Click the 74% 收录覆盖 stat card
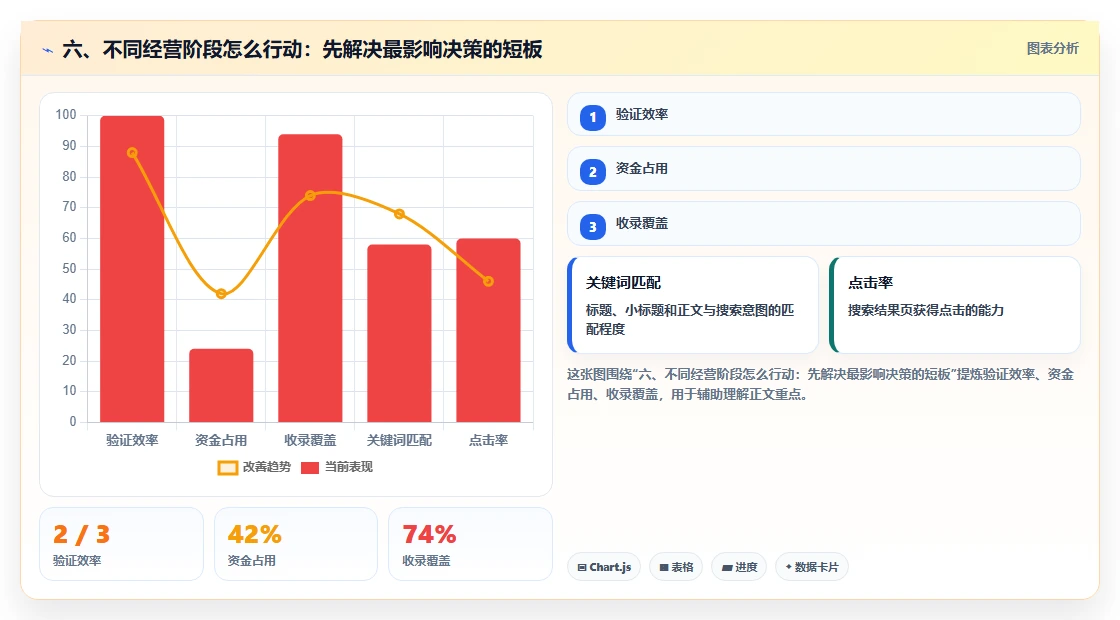 [471, 544]
